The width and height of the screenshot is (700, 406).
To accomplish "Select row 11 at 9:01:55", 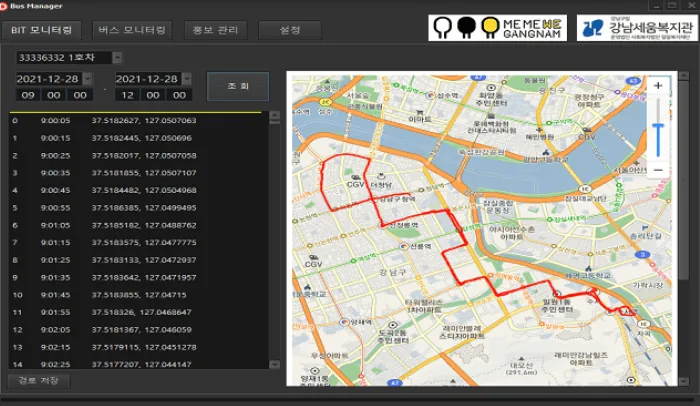I will [138, 312].
